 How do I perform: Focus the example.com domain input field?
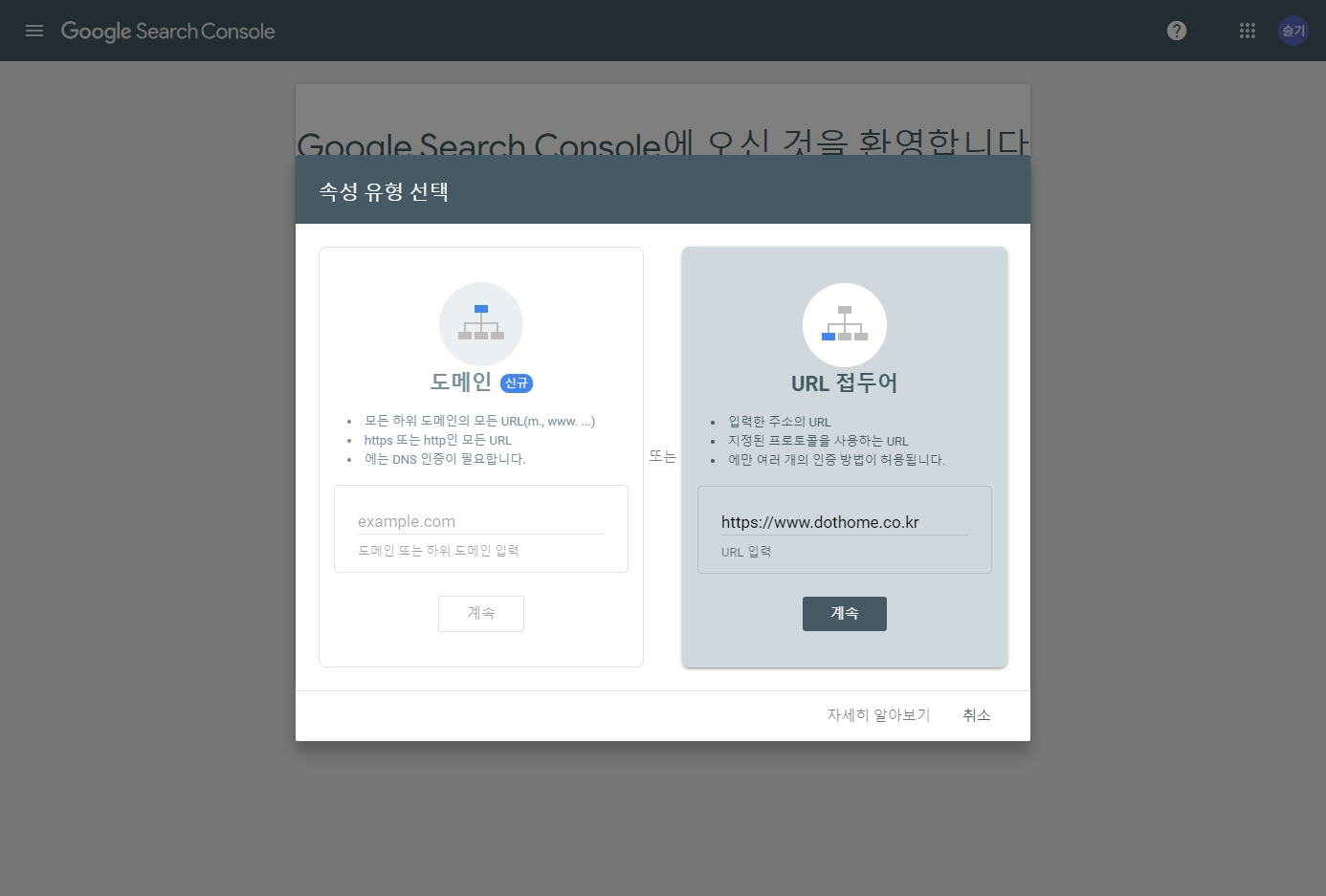point(481,521)
